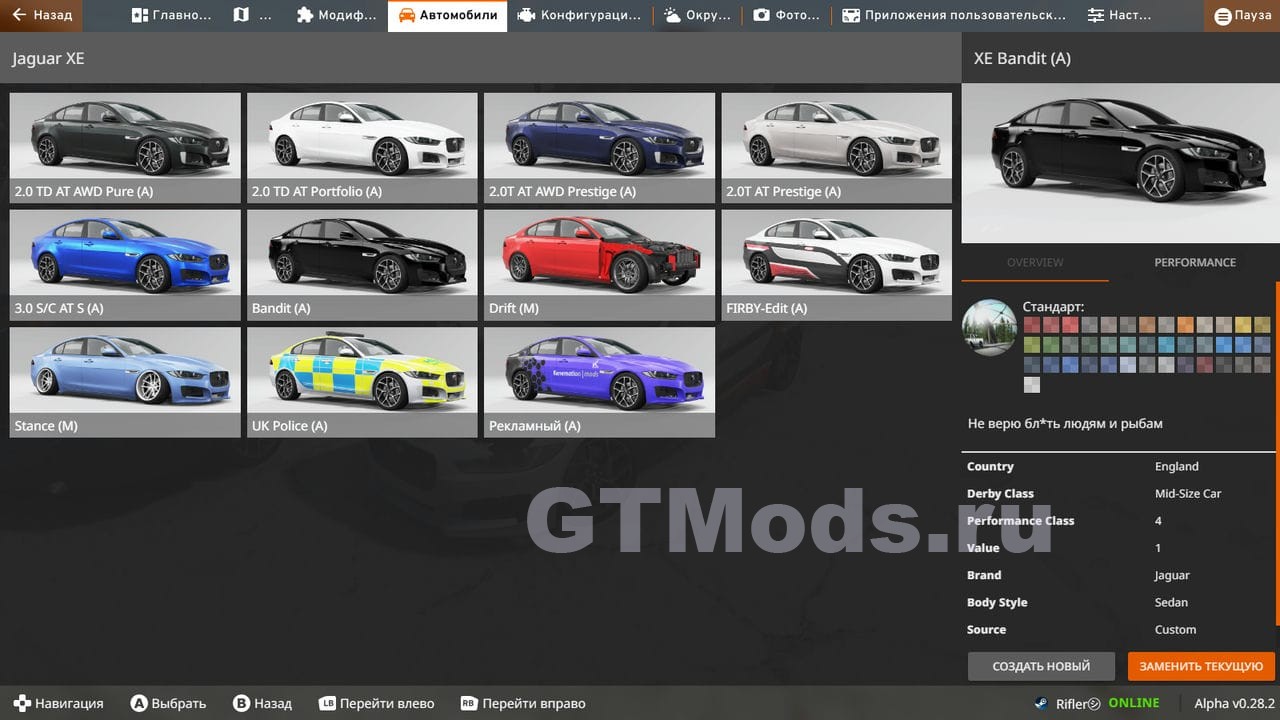Click the ЗАМЕНИТЬ ТЕКУЩУЮ button
This screenshot has height=720, width=1280.
[x=1201, y=666]
